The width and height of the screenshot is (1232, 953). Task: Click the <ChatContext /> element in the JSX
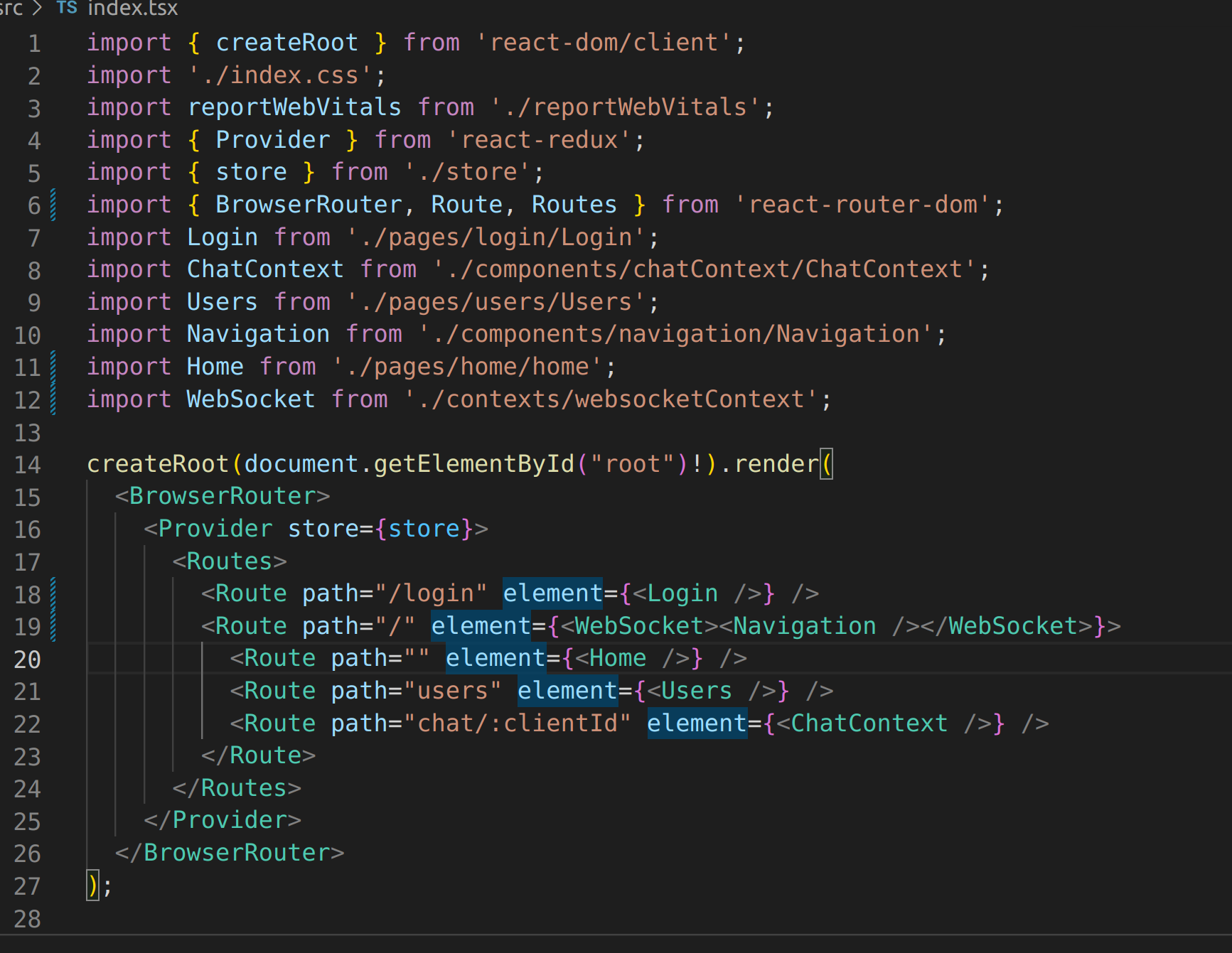pos(884,723)
